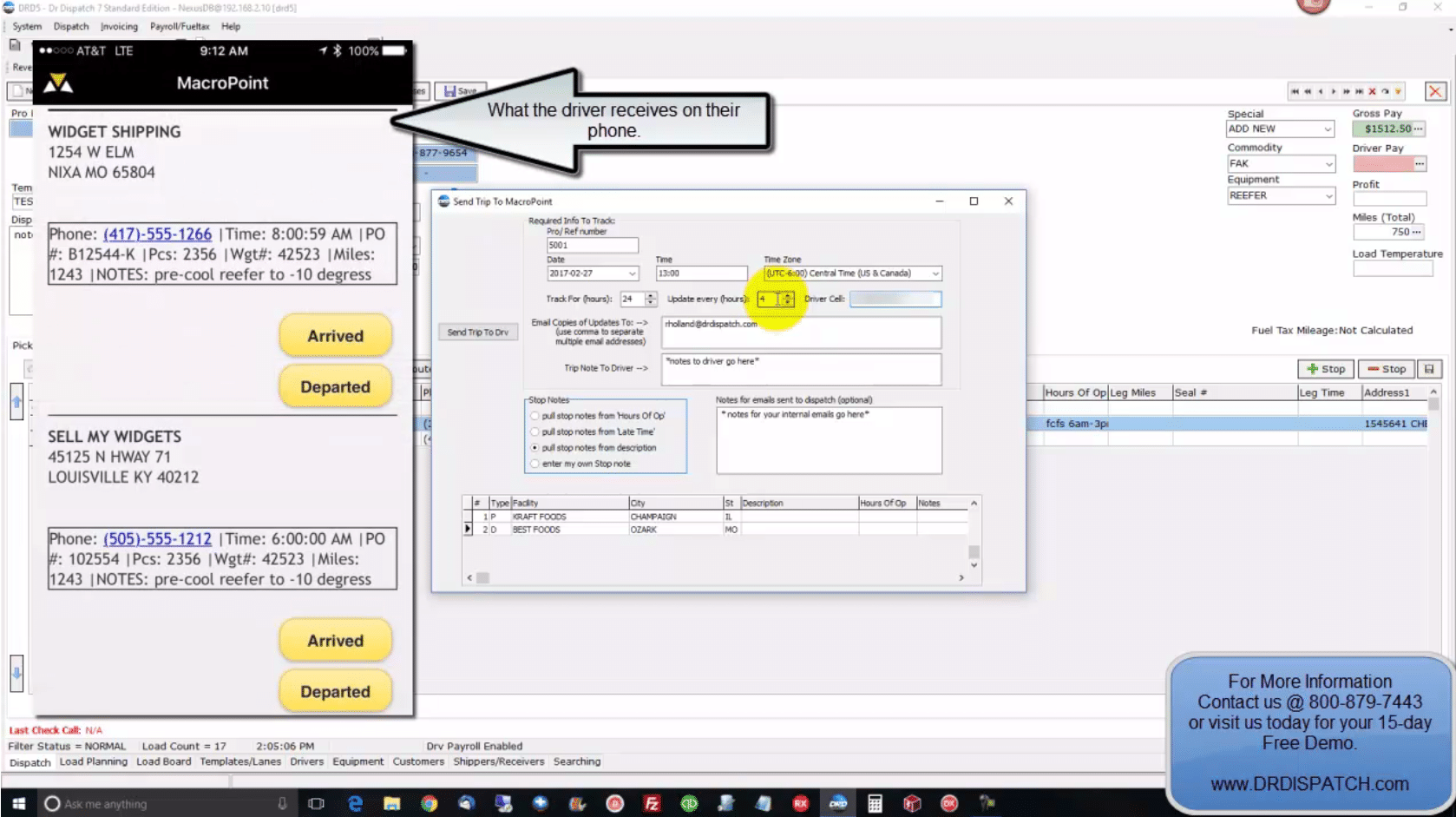Open the Special dropdown showing ADD NEW
The width and height of the screenshot is (1456, 817).
pyautogui.click(x=1328, y=129)
